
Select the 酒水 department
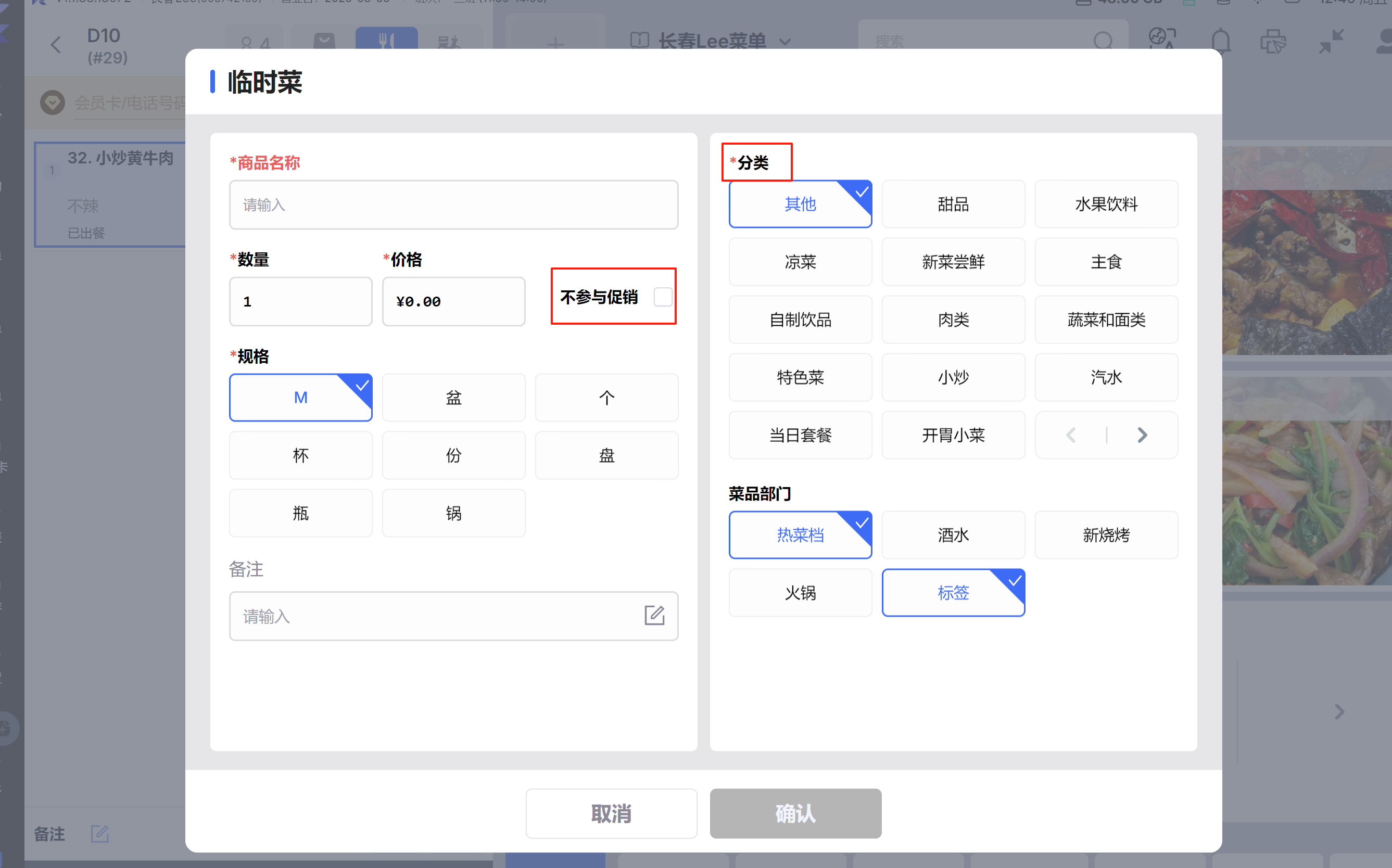coord(953,535)
